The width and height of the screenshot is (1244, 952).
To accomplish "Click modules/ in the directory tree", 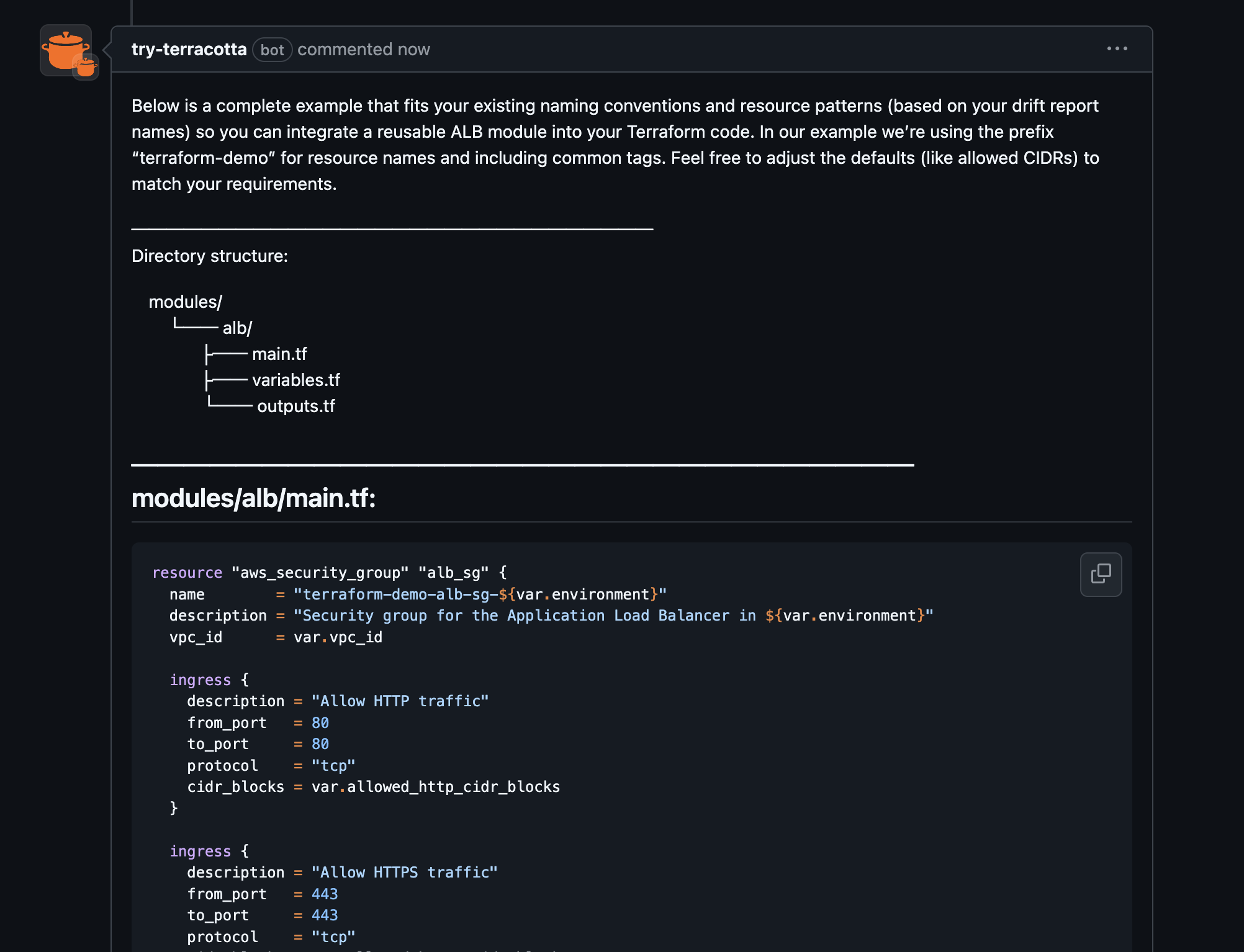I will coord(185,302).
